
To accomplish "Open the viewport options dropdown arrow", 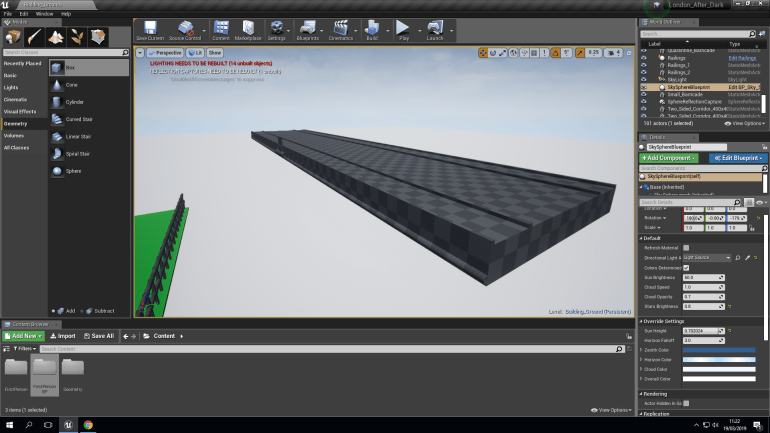I will tap(140, 53).
